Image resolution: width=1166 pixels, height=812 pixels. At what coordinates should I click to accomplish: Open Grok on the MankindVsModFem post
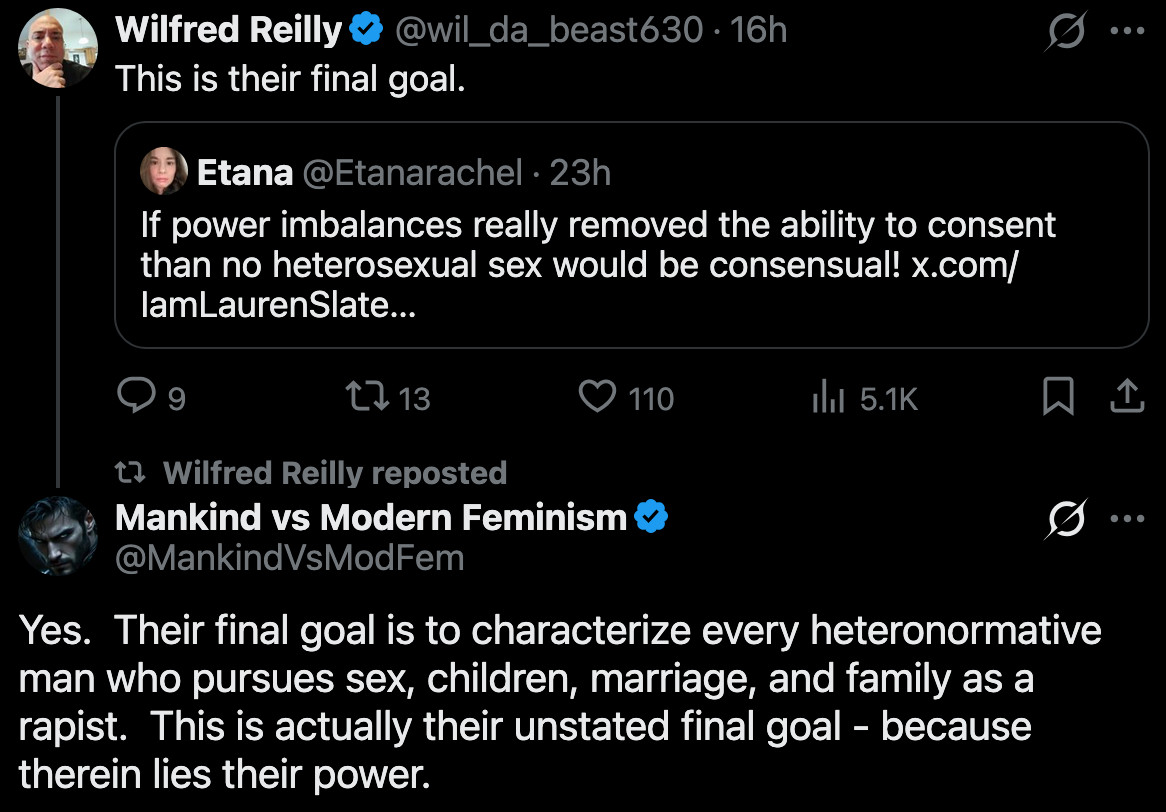click(1065, 518)
